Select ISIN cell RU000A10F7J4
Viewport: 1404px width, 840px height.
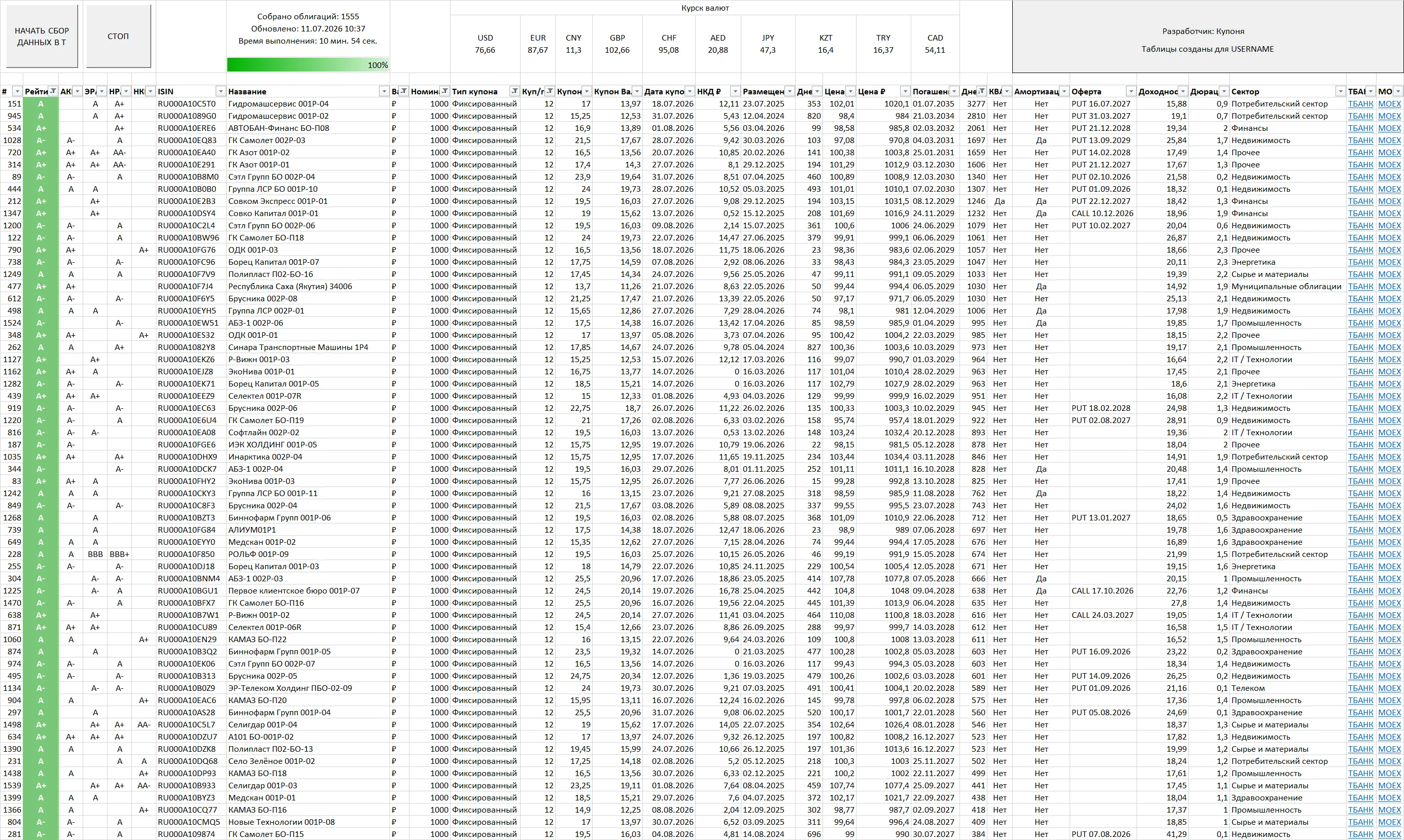click(191, 287)
